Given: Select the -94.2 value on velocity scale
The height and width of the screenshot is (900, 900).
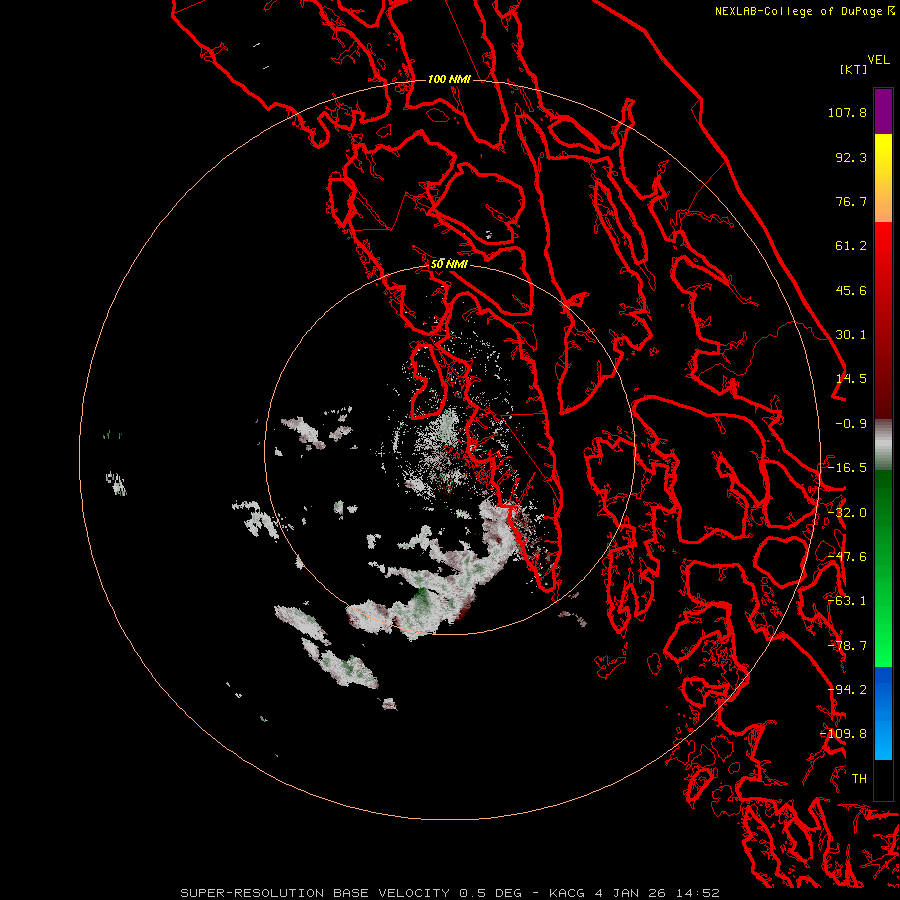Looking at the screenshot, I should coord(847,690).
